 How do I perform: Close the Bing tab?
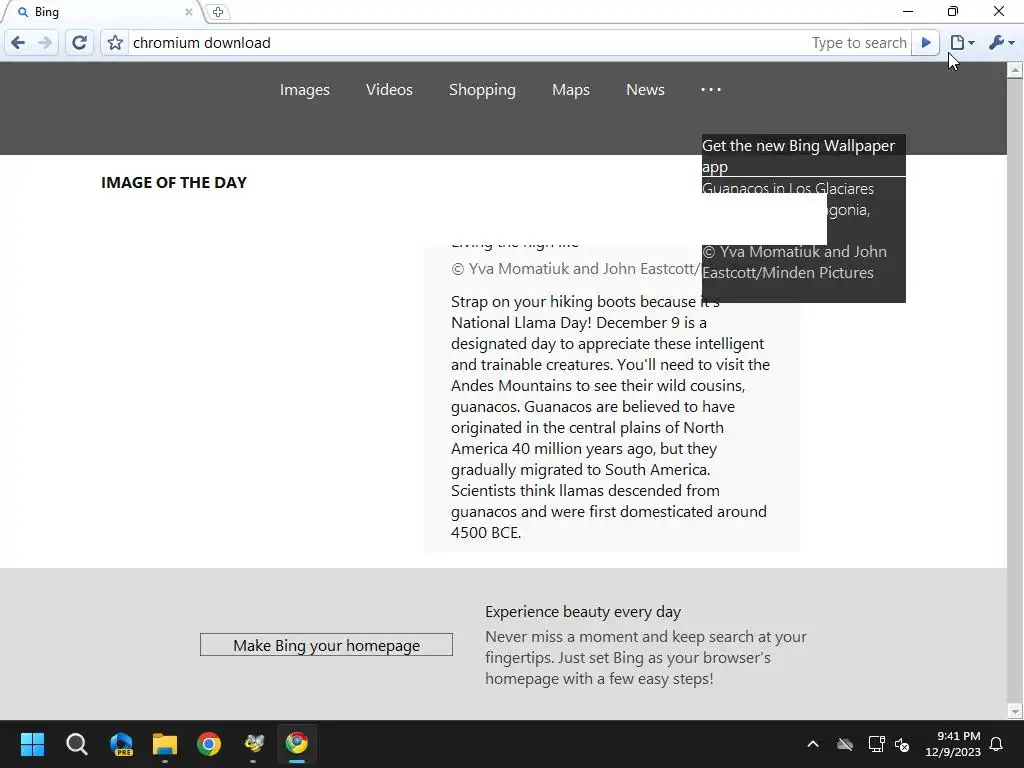(189, 12)
